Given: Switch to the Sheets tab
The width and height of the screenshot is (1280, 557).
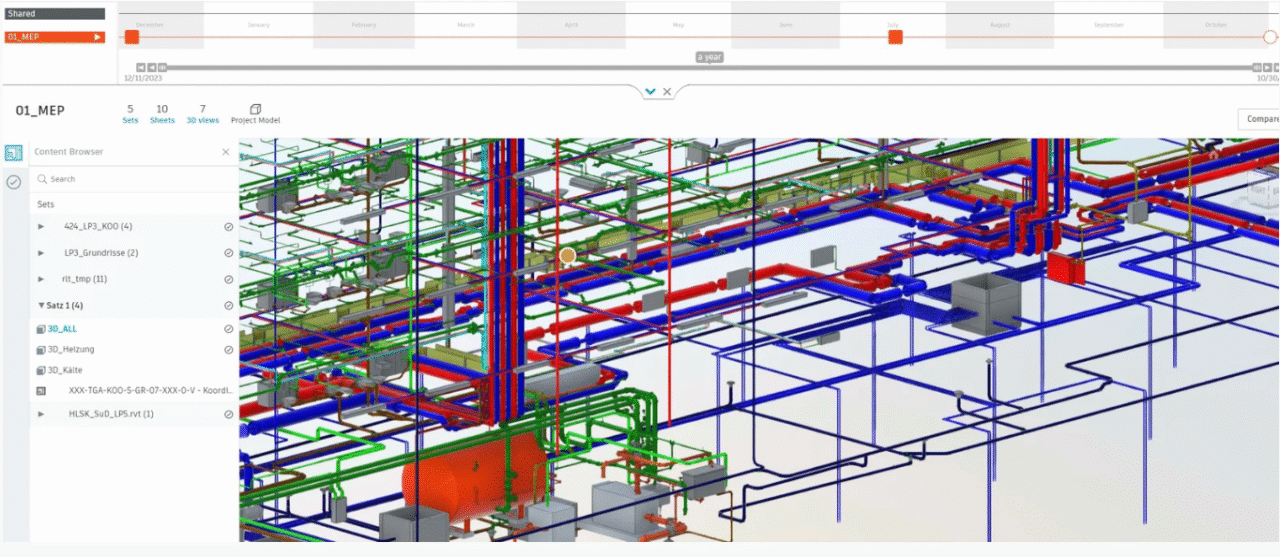Looking at the screenshot, I should (161, 113).
